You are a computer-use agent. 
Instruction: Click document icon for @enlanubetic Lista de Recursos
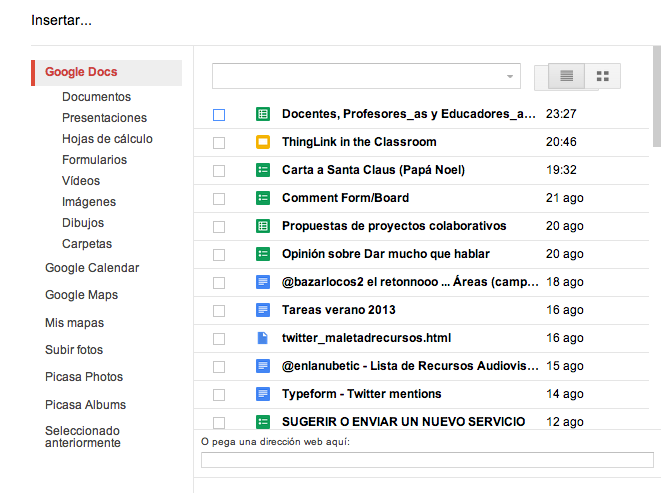(x=263, y=366)
